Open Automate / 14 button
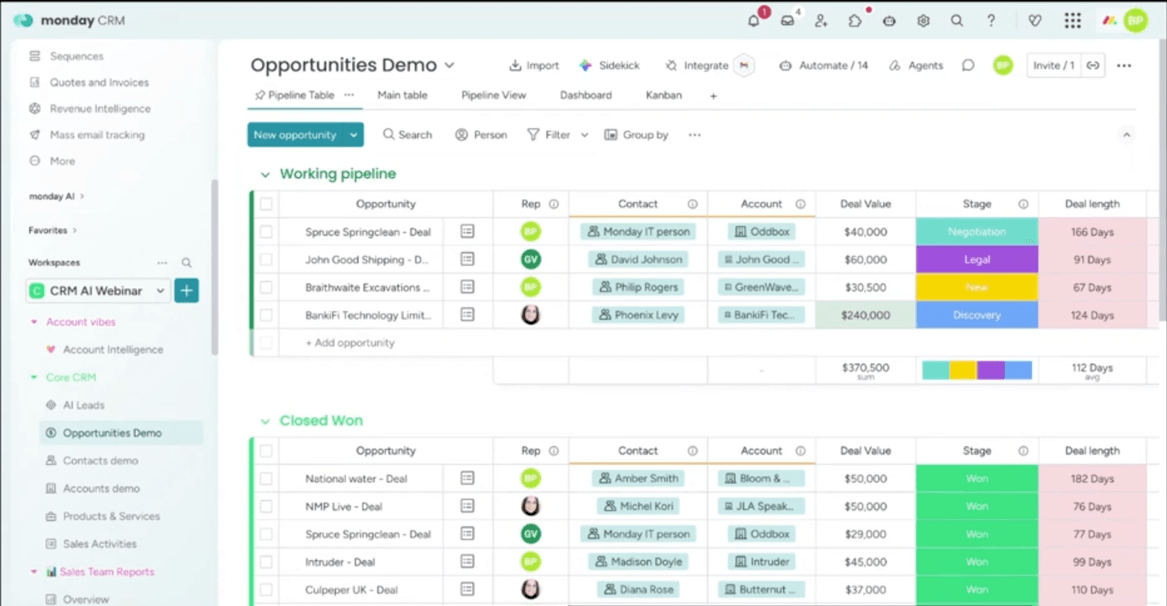The height and width of the screenshot is (606, 1167). [823, 66]
